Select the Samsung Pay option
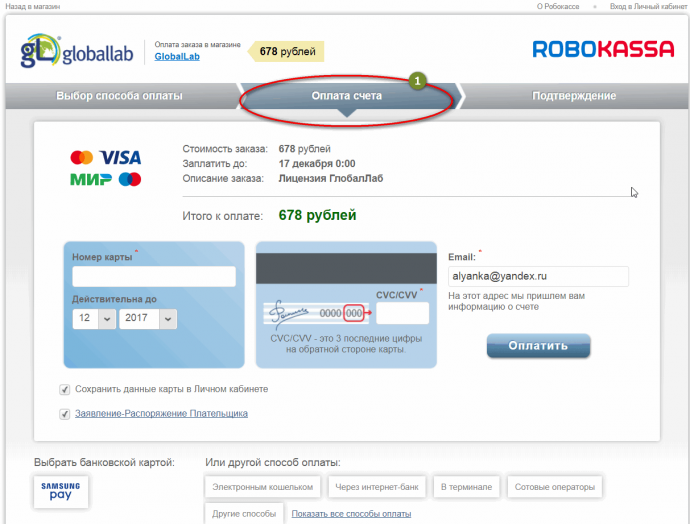Image resolution: width=690 pixels, height=524 pixels. [61, 491]
